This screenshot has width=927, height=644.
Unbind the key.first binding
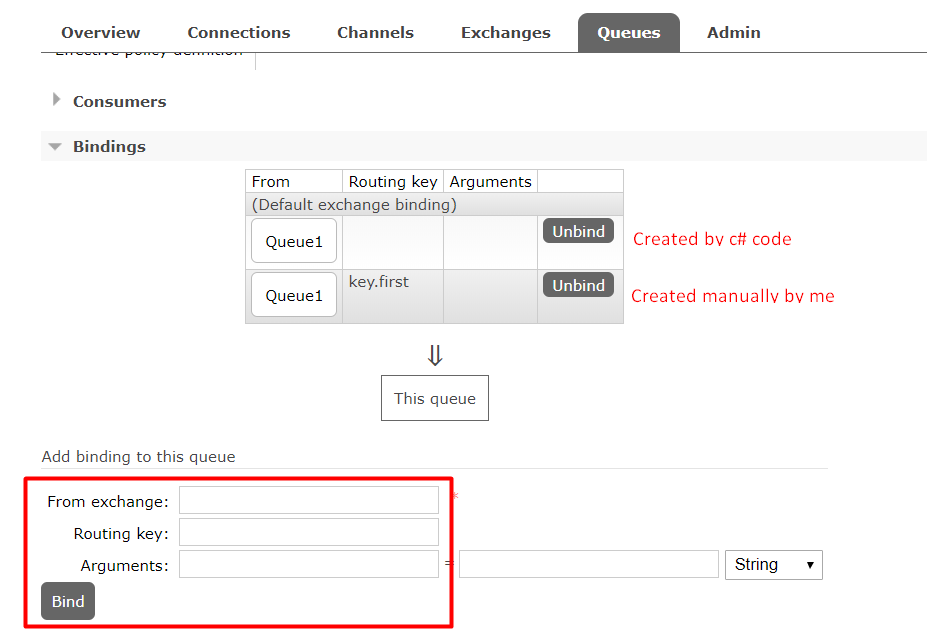coord(578,284)
